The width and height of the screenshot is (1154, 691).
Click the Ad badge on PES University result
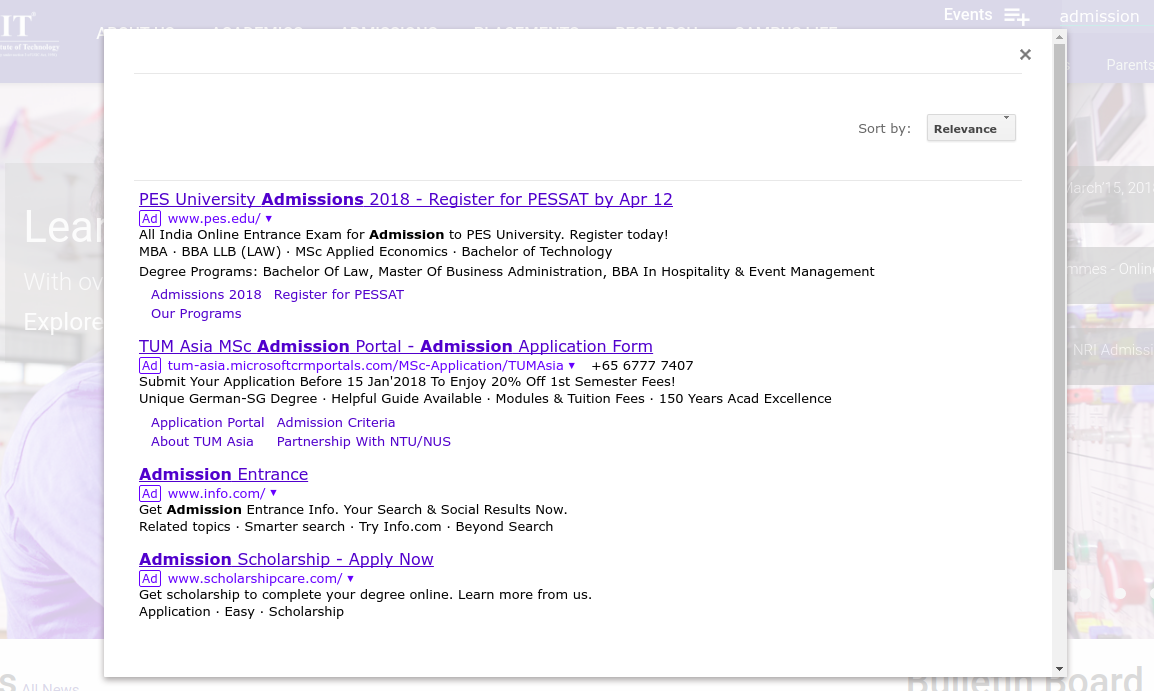[x=149, y=218]
